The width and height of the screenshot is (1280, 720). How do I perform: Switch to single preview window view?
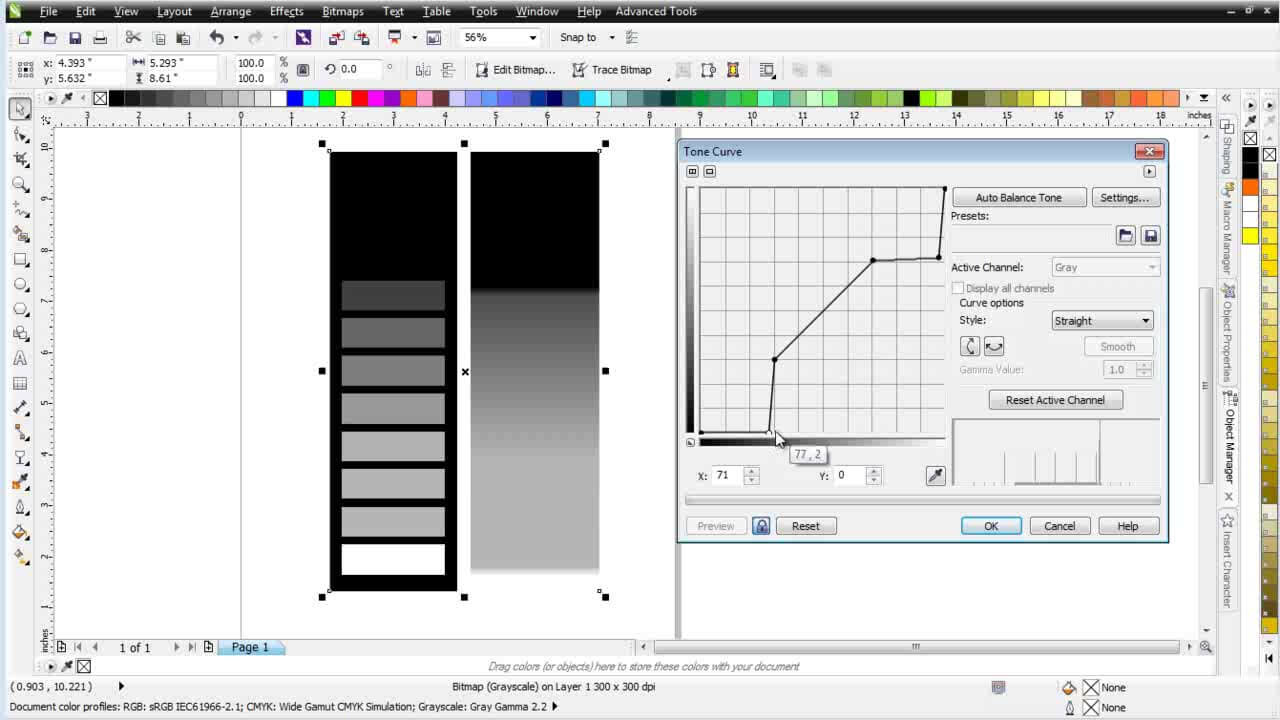(710, 172)
